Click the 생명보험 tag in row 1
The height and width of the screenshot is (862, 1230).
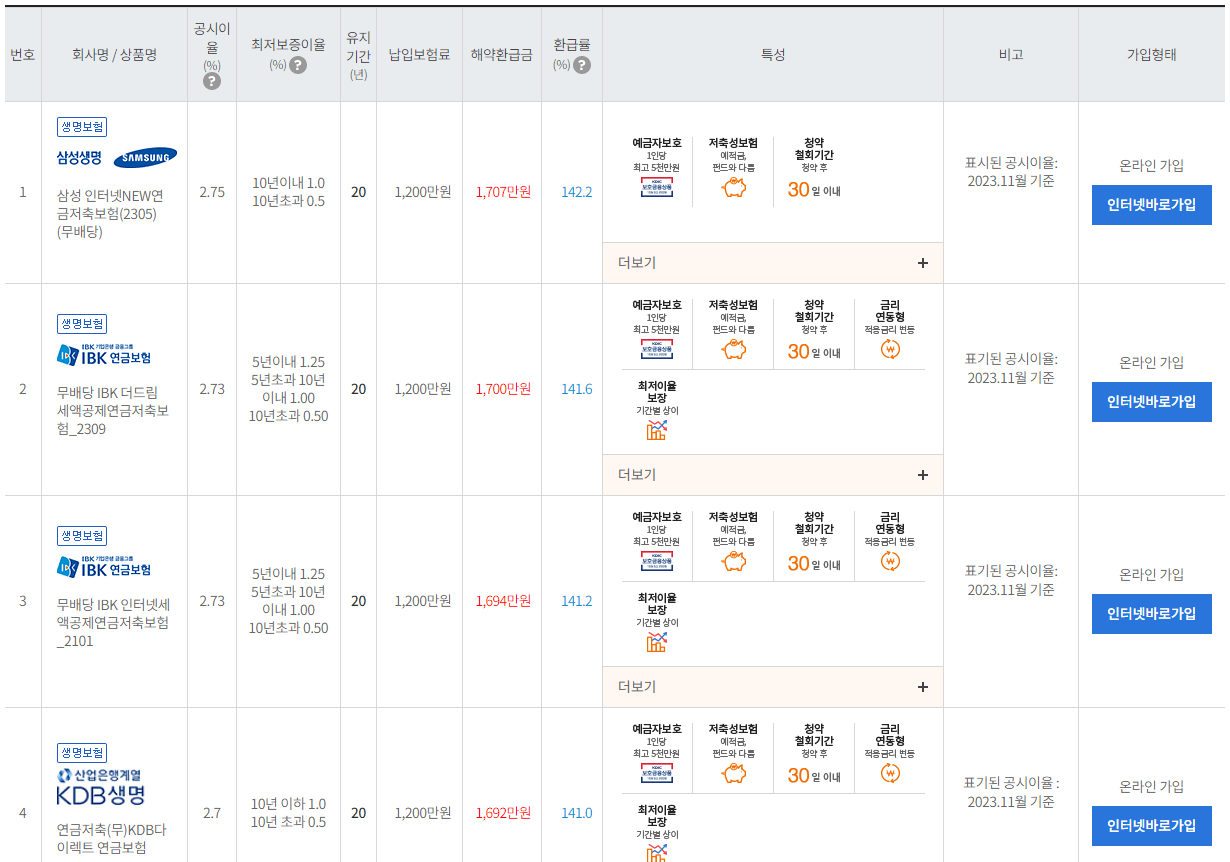point(82,127)
